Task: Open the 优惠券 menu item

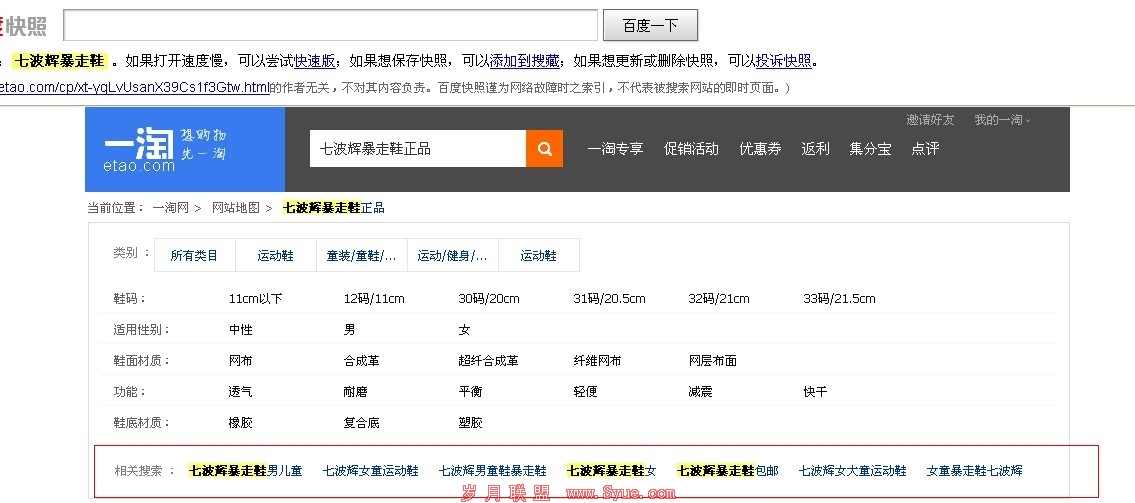Action: pos(760,149)
